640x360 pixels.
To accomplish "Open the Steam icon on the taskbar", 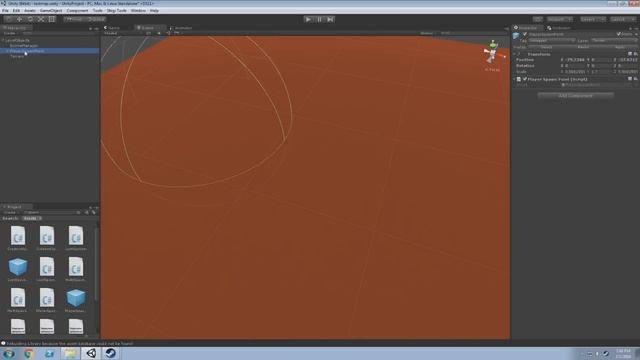I will click(110, 353).
